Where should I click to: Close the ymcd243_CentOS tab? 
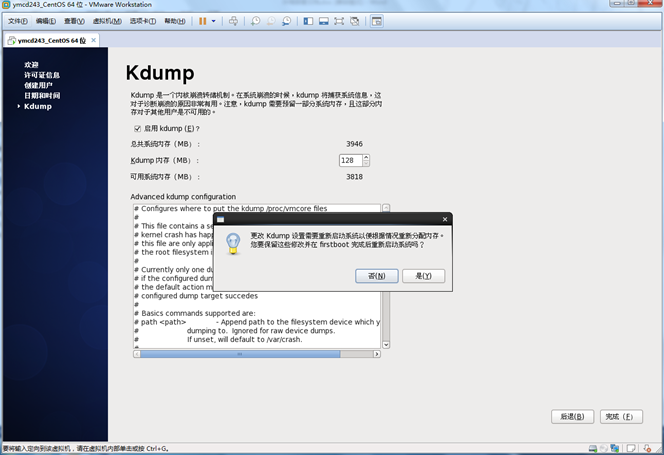(x=94, y=40)
